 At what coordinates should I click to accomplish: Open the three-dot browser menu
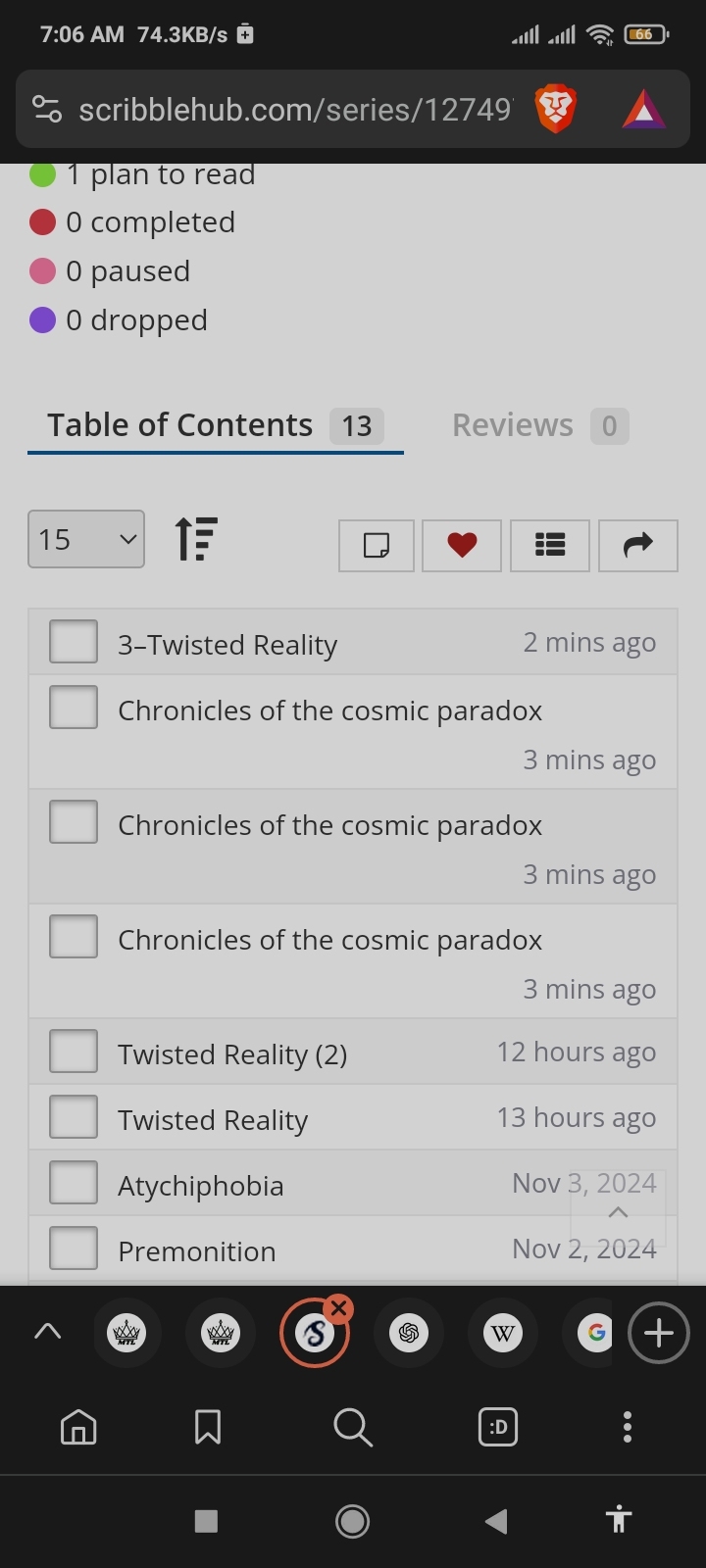[x=628, y=1427]
